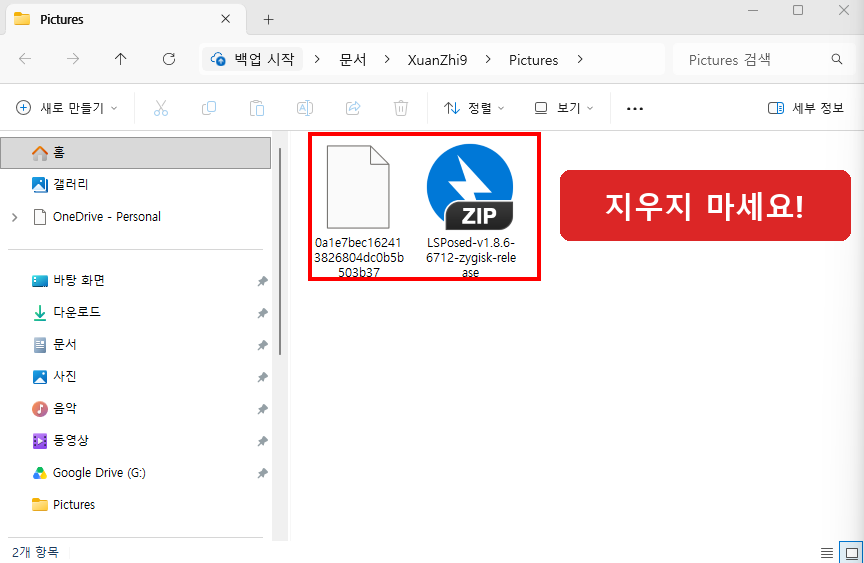
Task: Unpin 사진 using its pin icon
Action: (262, 377)
